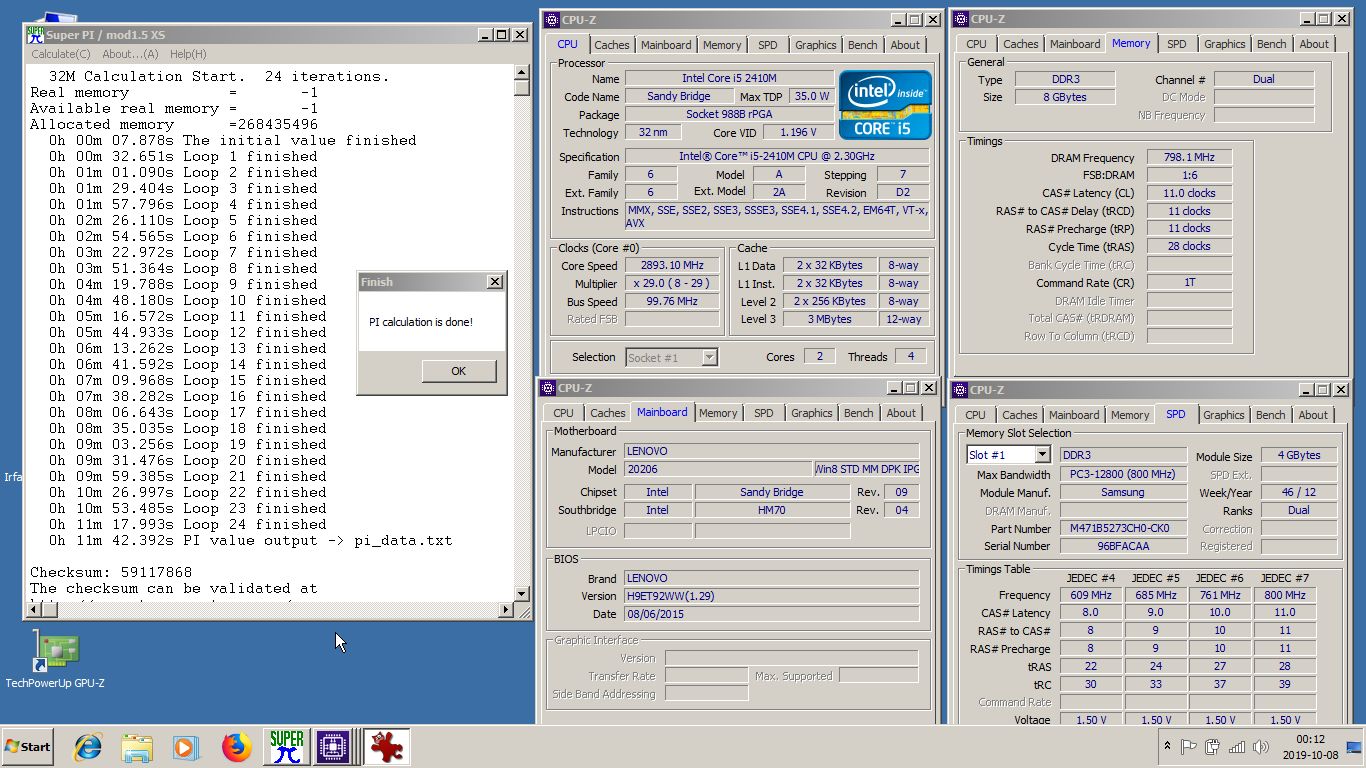Select Graphics tab in CPU-Z CPU window
The width and height of the screenshot is (1366, 768).
click(x=816, y=45)
